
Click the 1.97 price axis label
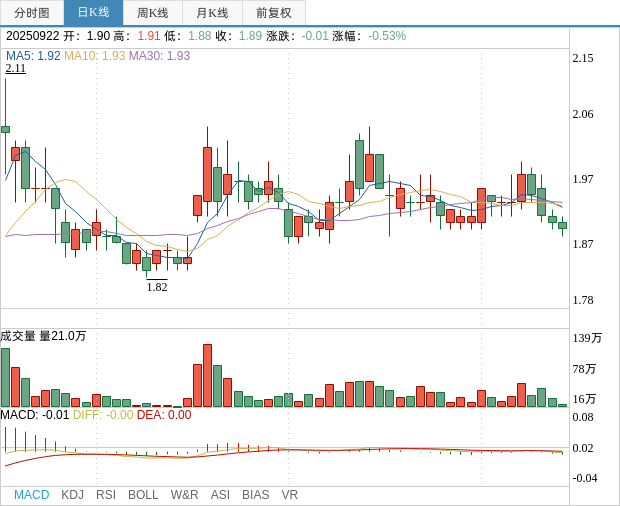(x=583, y=179)
